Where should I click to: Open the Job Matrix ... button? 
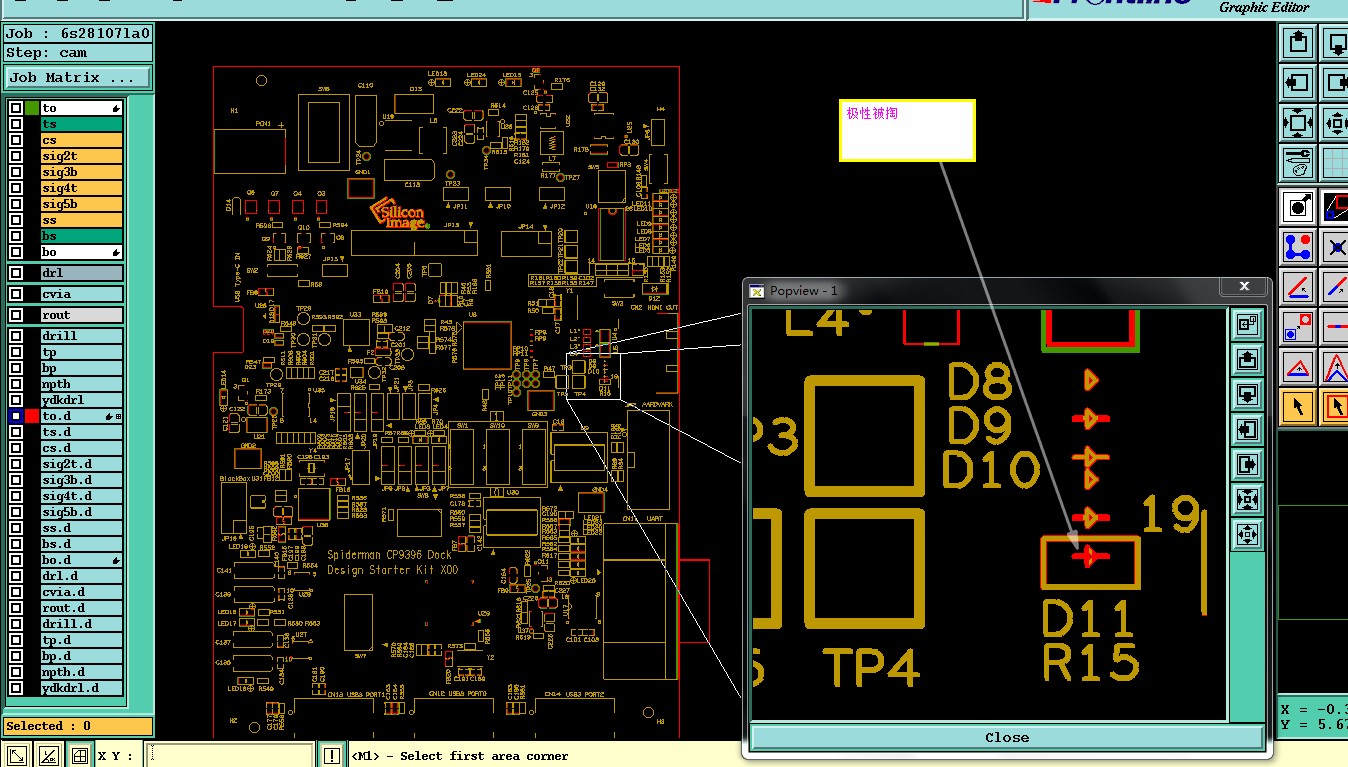tap(78, 77)
